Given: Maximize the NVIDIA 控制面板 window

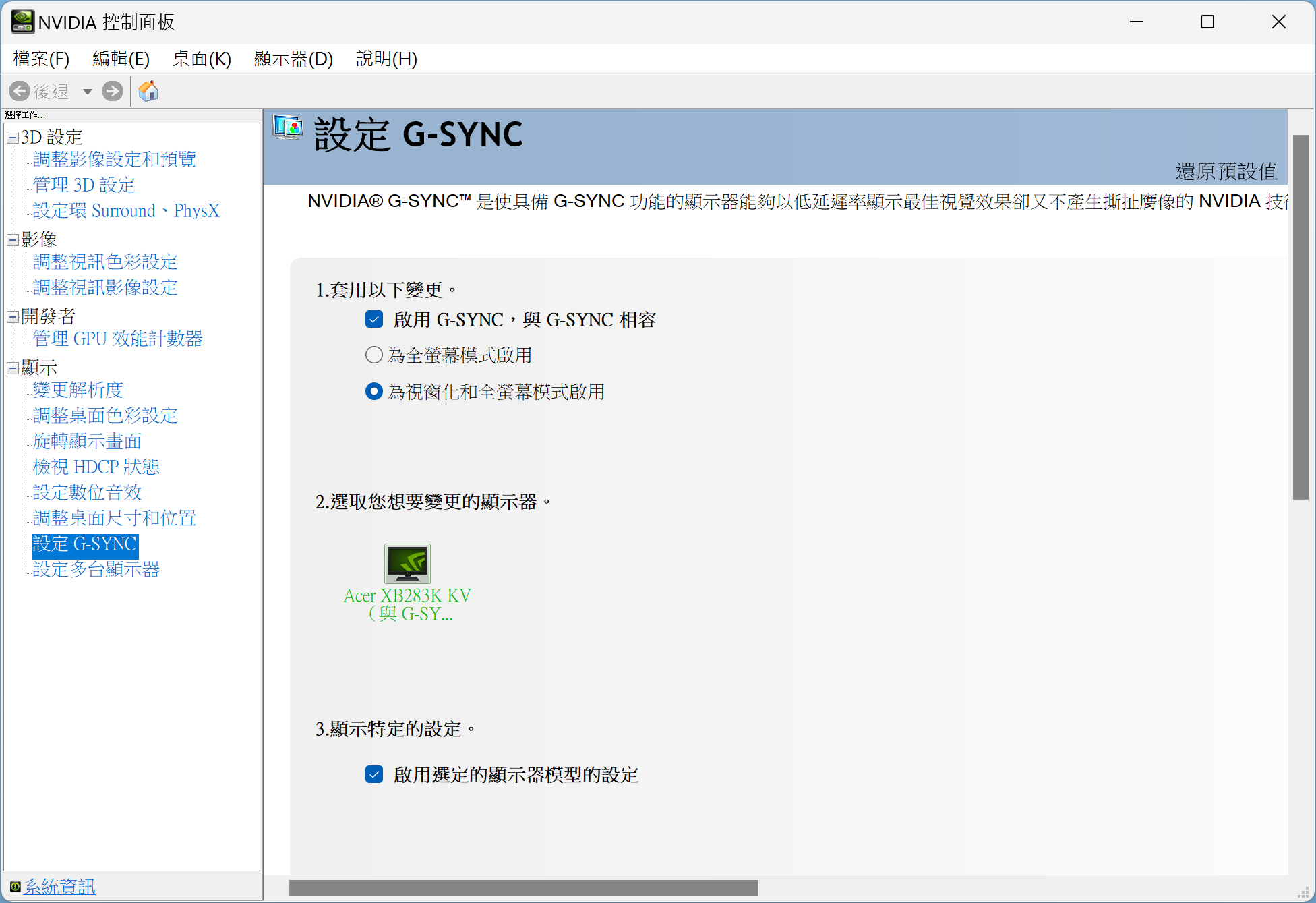Looking at the screenshot, I should pos(1207,22).
